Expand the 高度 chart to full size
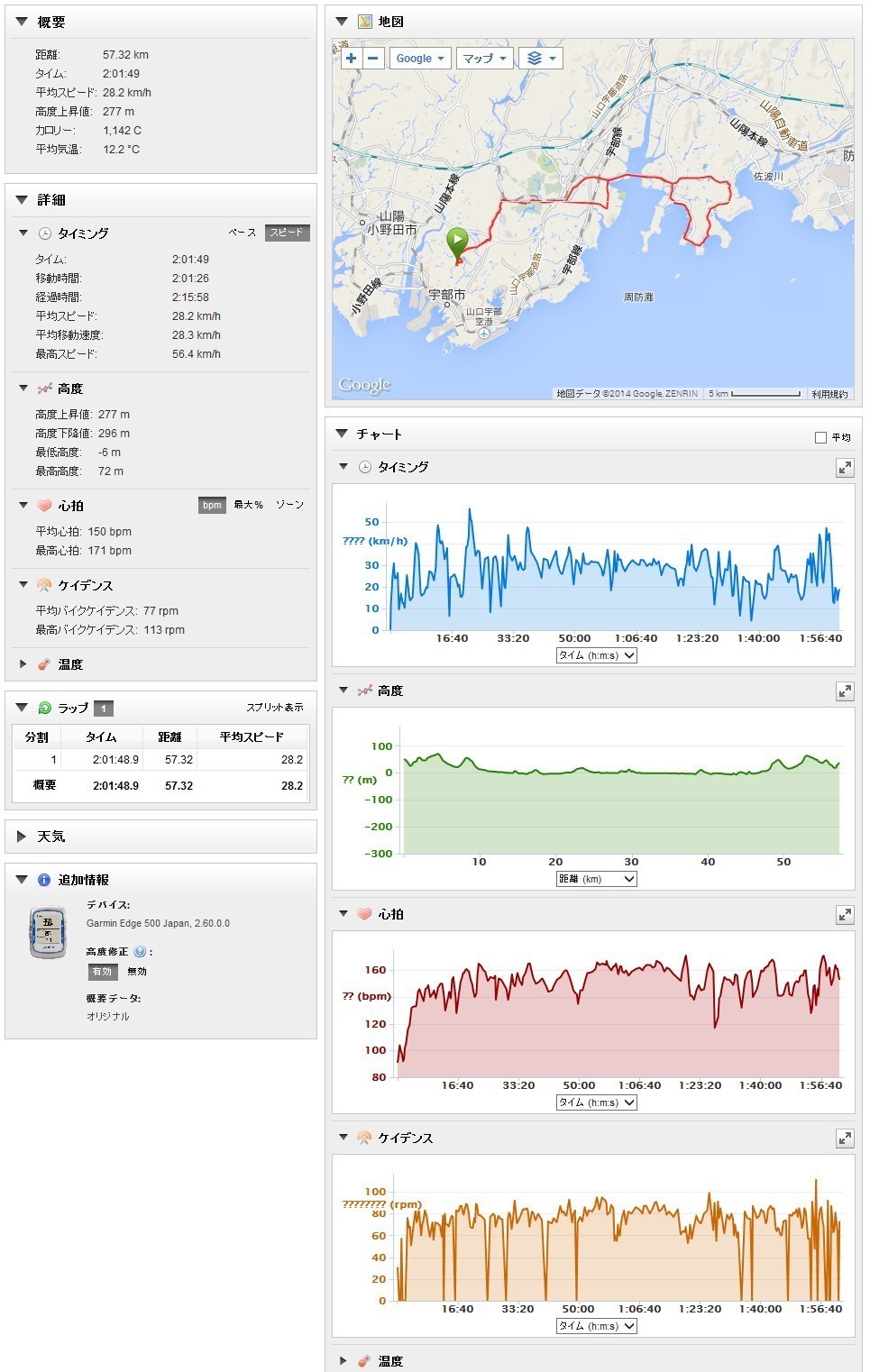Screen dimensions: 870x1372 [x=845, y=691]
